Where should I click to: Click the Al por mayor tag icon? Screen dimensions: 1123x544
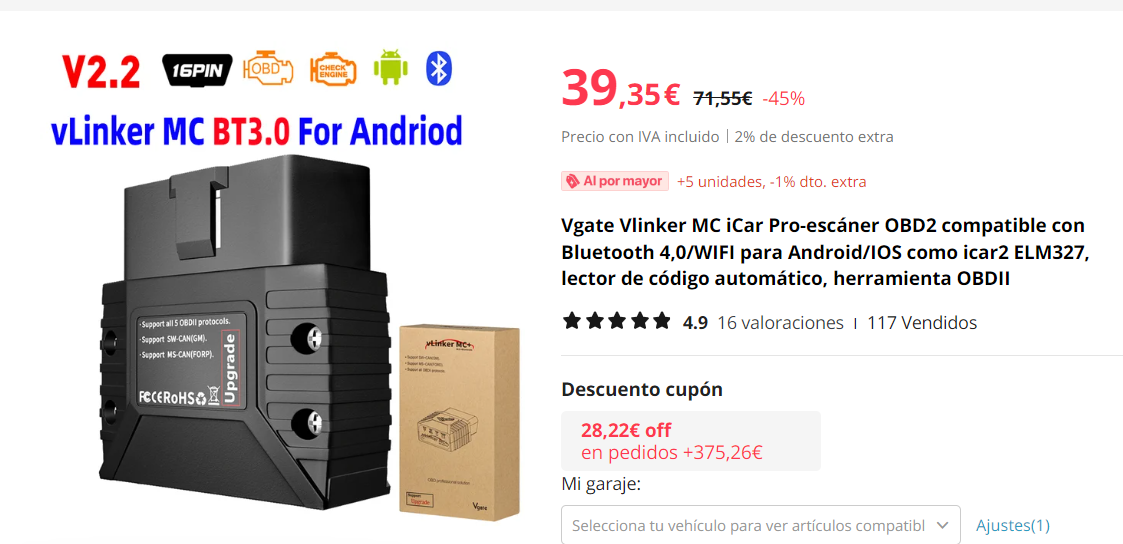point(572,182)
